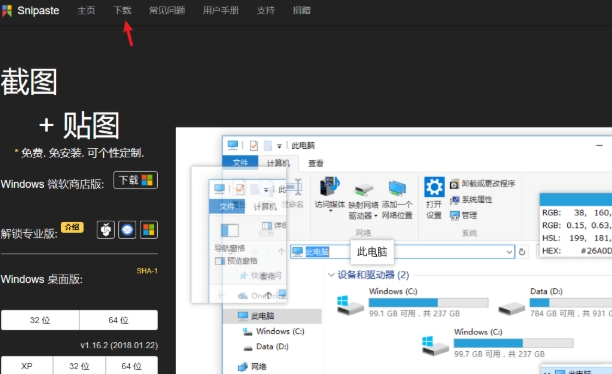Open the SHA-1 link
Screen dimensions: 612x374
[x=147, y=271]
